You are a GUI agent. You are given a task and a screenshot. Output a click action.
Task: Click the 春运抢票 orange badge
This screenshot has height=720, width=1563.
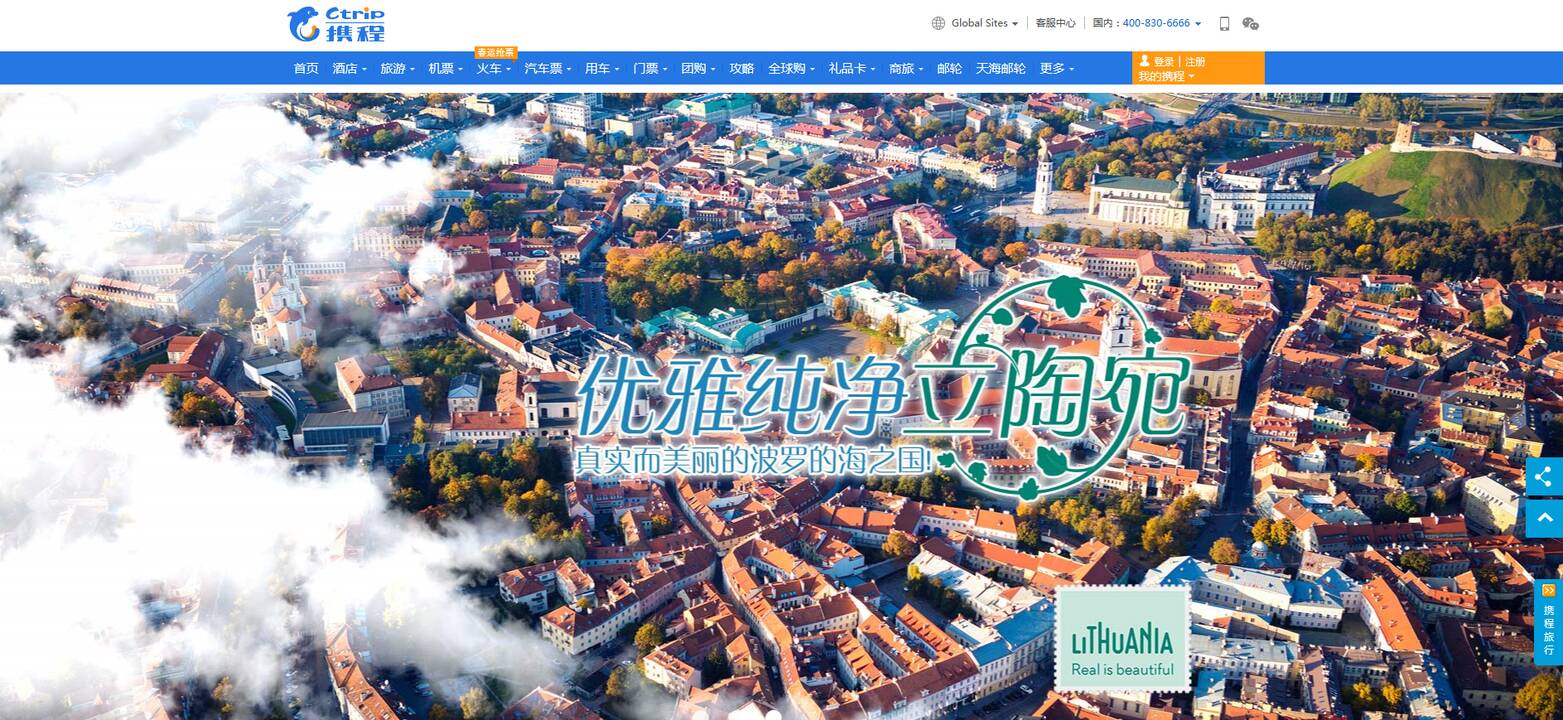pos(496,53)
